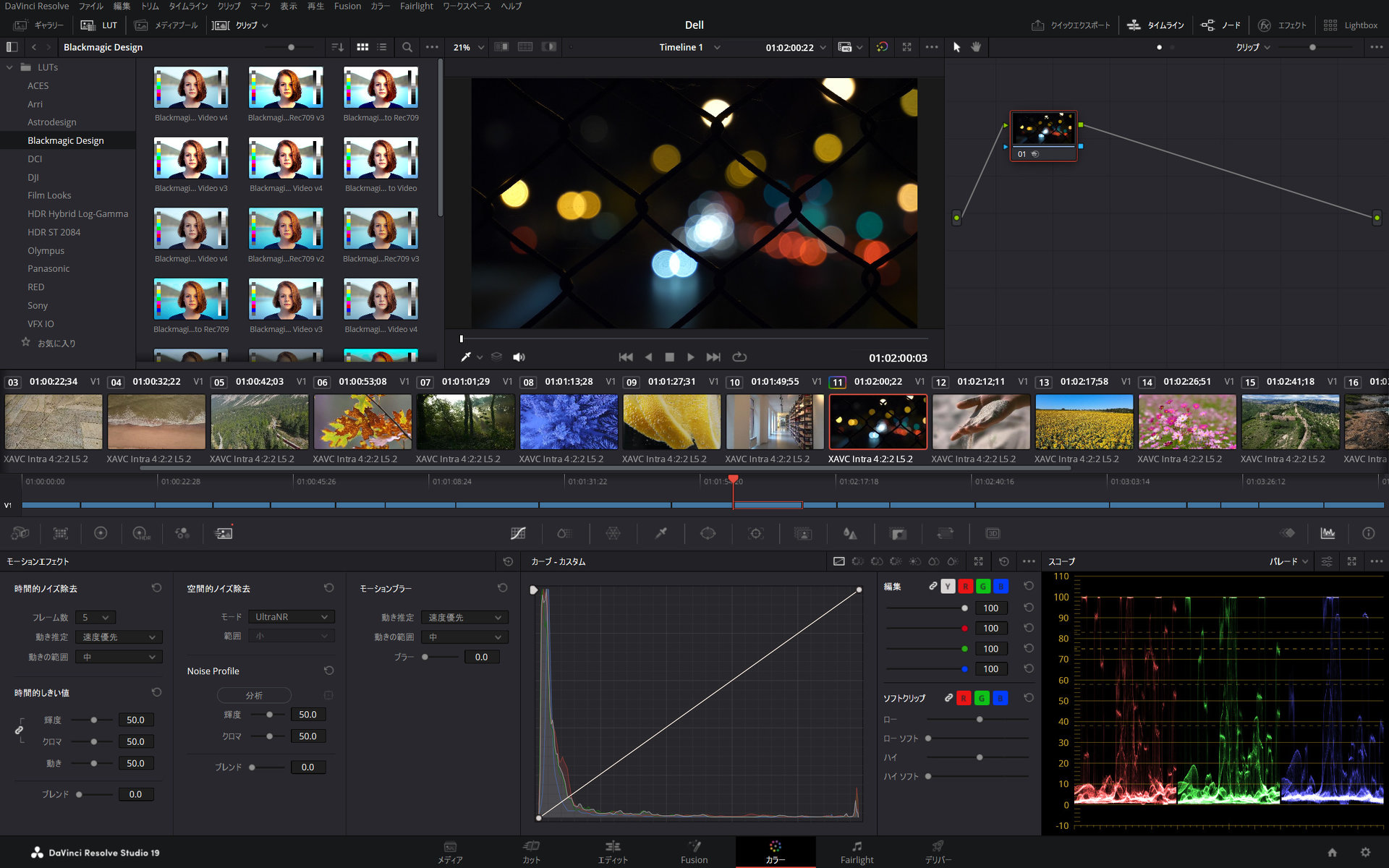
Task: Open the node editor clip mode dropdown
Action: tap(1253, 47)
